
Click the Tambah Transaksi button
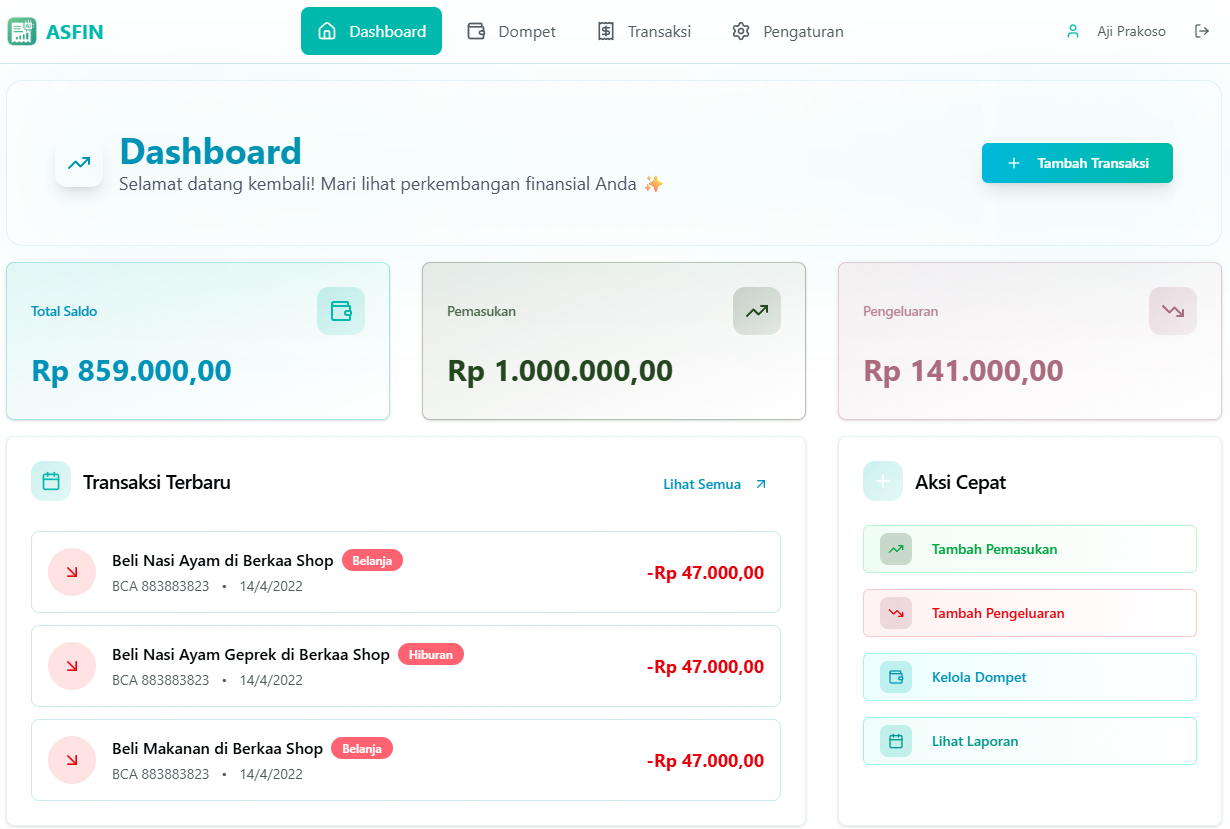1077,163
